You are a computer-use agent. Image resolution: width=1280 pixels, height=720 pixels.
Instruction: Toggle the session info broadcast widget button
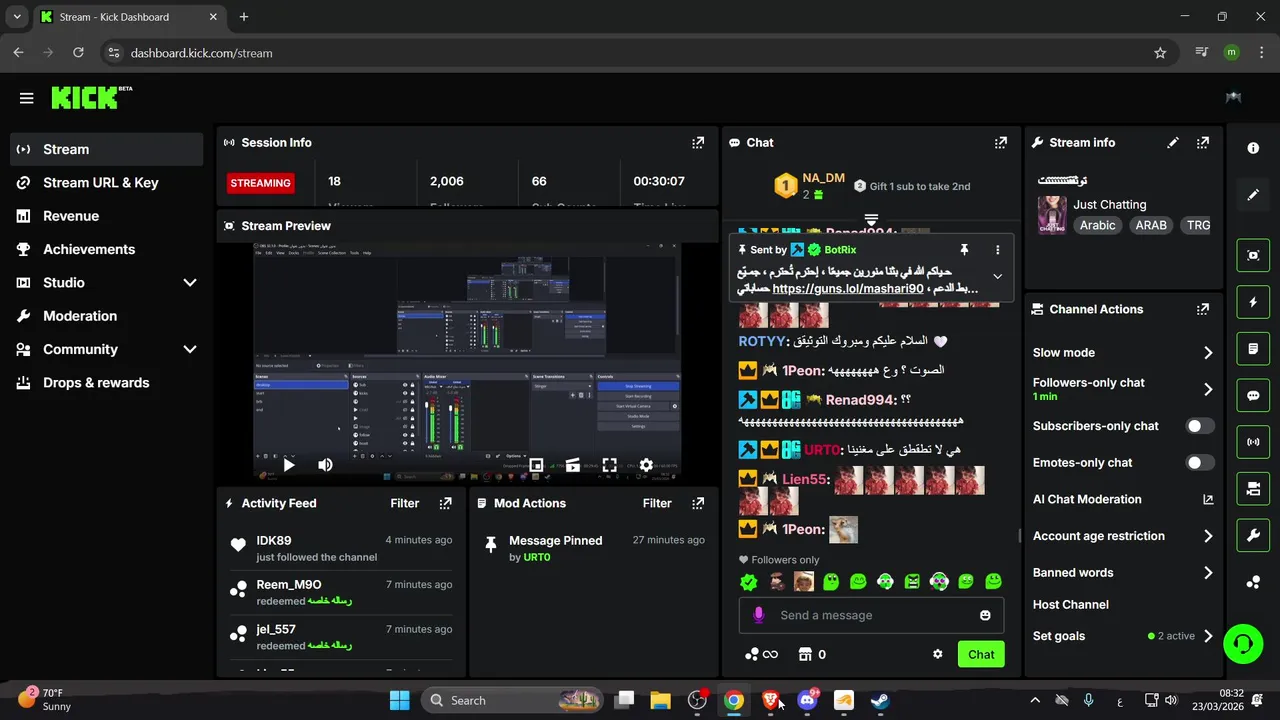(x=1253, y=442)
